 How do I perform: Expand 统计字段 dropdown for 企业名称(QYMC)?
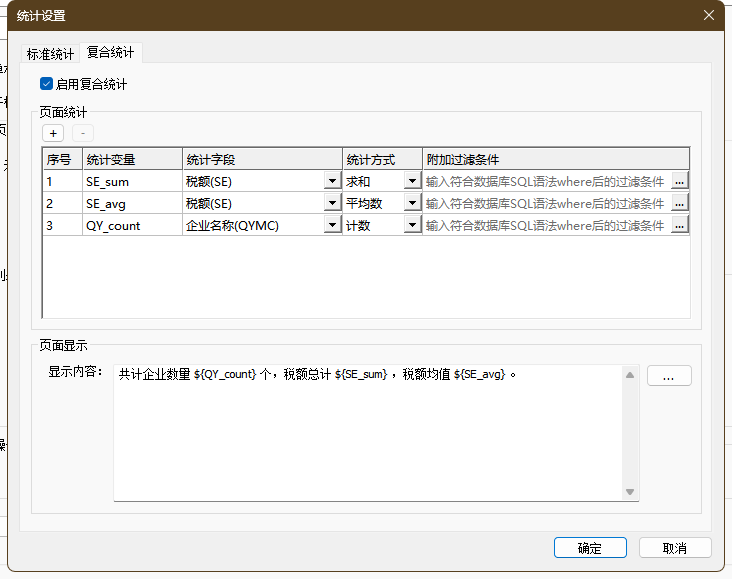[332, 226]
